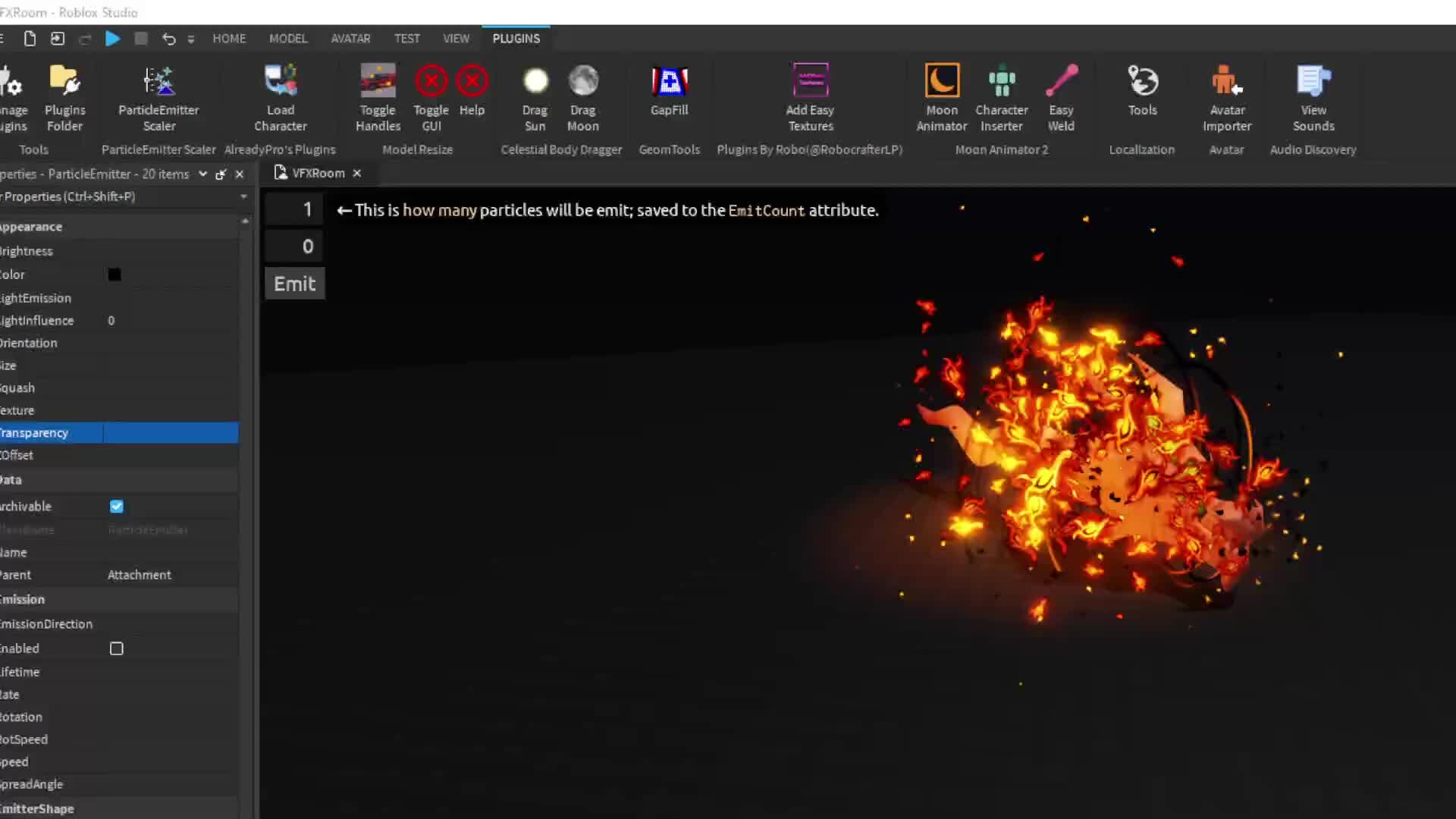Switch to the MODEL ribbon tab

[x=288, y=38]
